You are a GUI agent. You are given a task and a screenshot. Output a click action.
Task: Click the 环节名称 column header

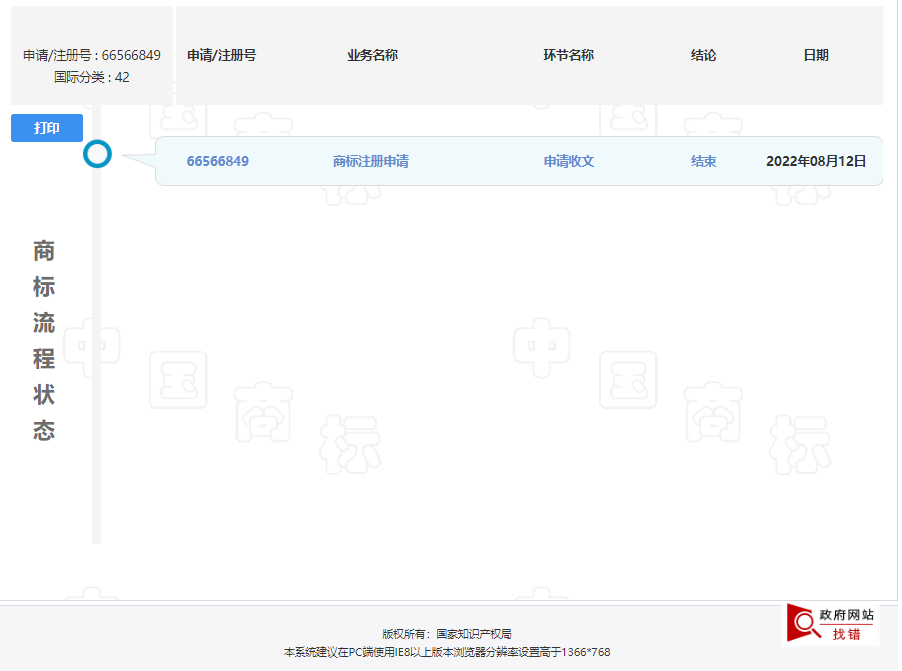tap(567, 55)
